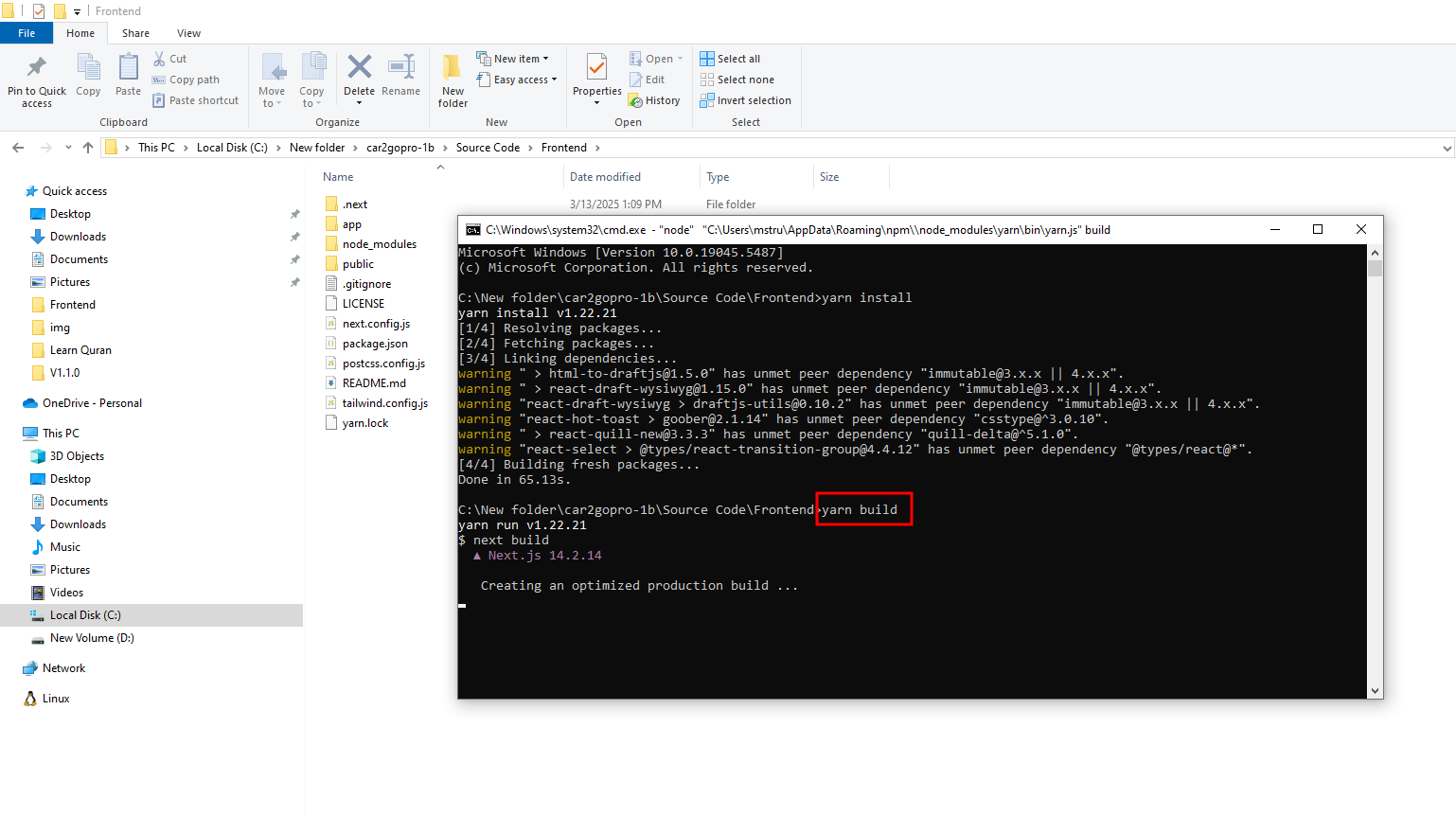Click the Cut scissors icon
1456x816 pixels.
159,59
